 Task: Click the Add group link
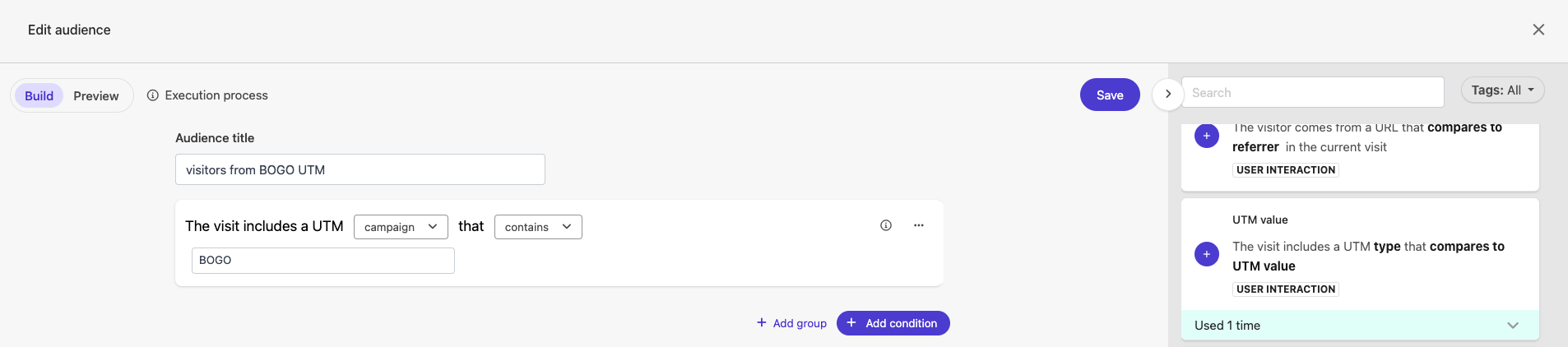(791, 323)
